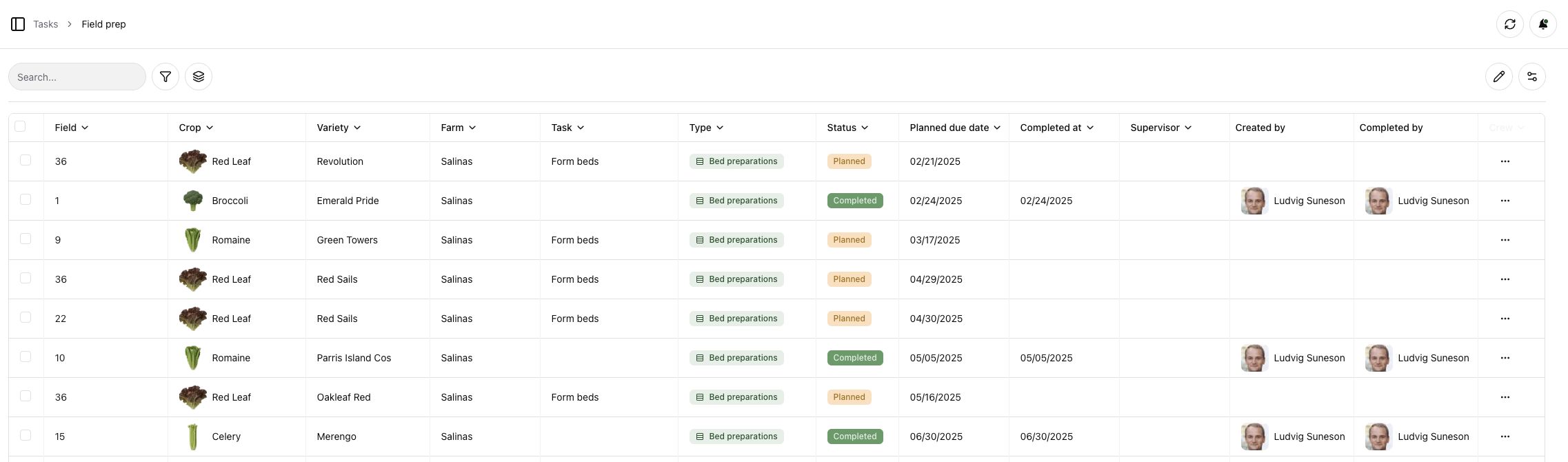The image size is (1568, 462).
Task: Open row menu for 04/30/2025 row
Action: 1505,319
